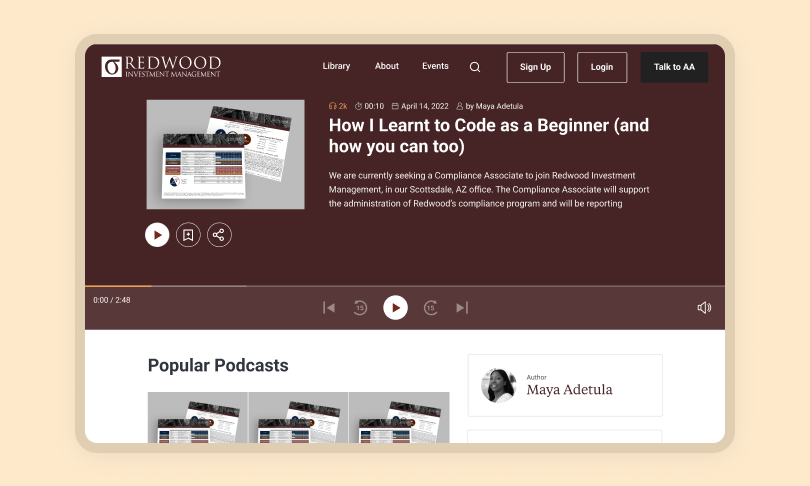Click the Sign Up button
Viewport: 810px width, 486px height.
coord(536,67)
